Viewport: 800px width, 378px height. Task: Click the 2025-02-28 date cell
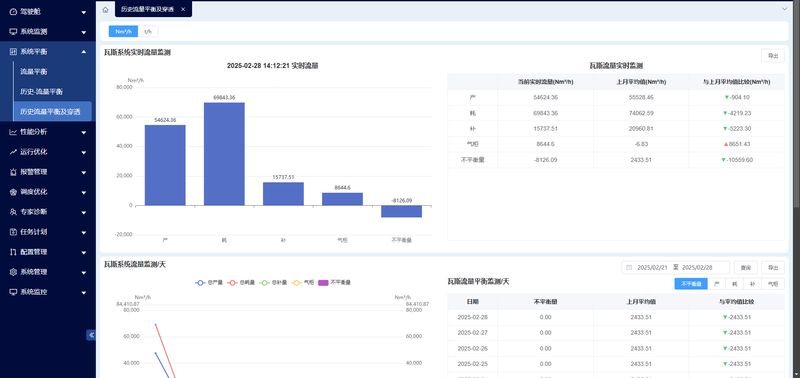(x=472, y=317)
